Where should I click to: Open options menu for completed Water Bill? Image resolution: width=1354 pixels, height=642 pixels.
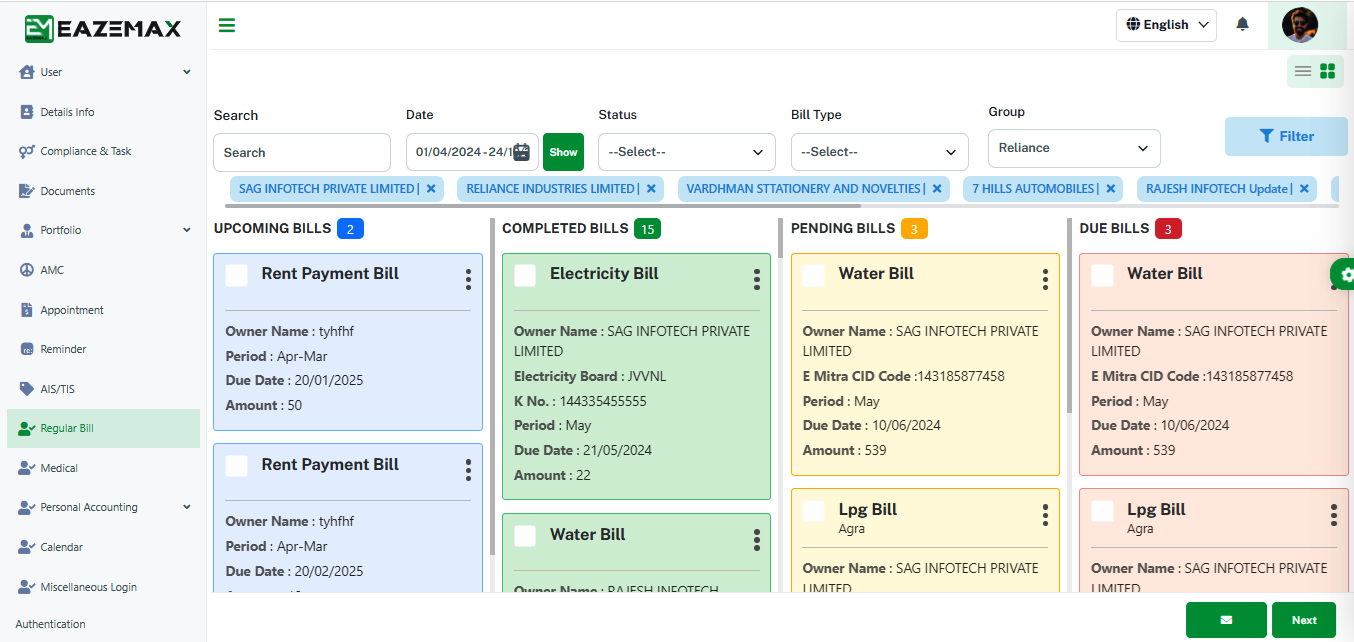pos(757,540)
